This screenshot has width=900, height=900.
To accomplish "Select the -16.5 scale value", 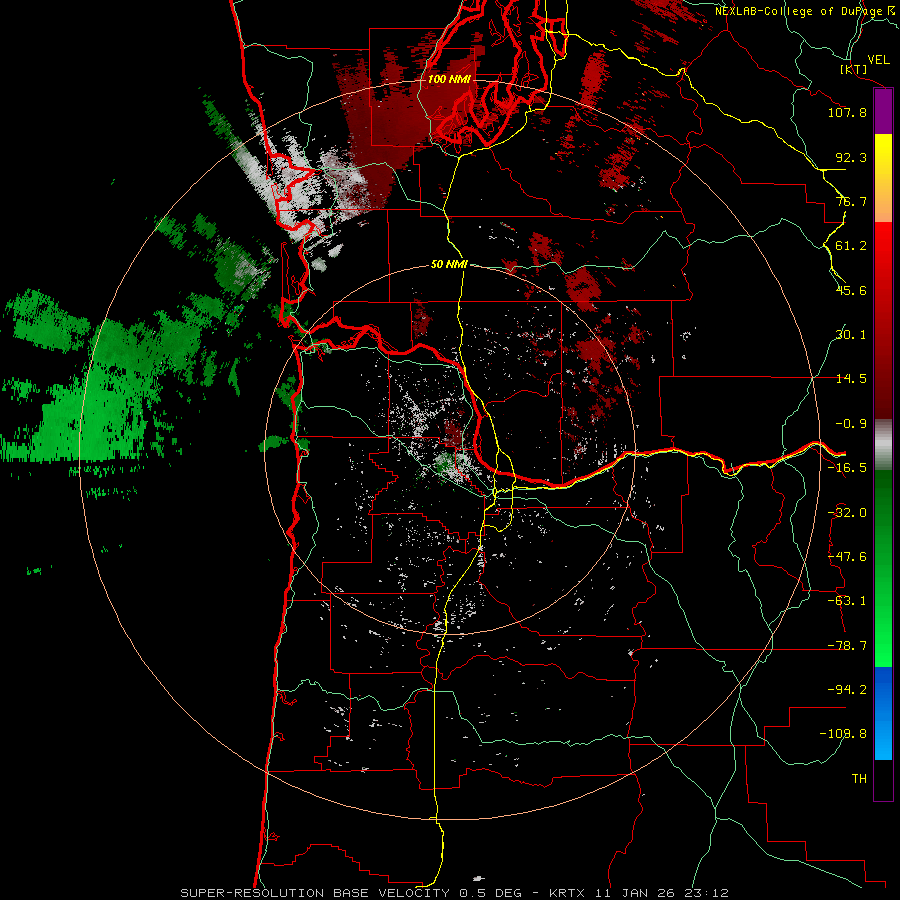I will tap(847, 468).
